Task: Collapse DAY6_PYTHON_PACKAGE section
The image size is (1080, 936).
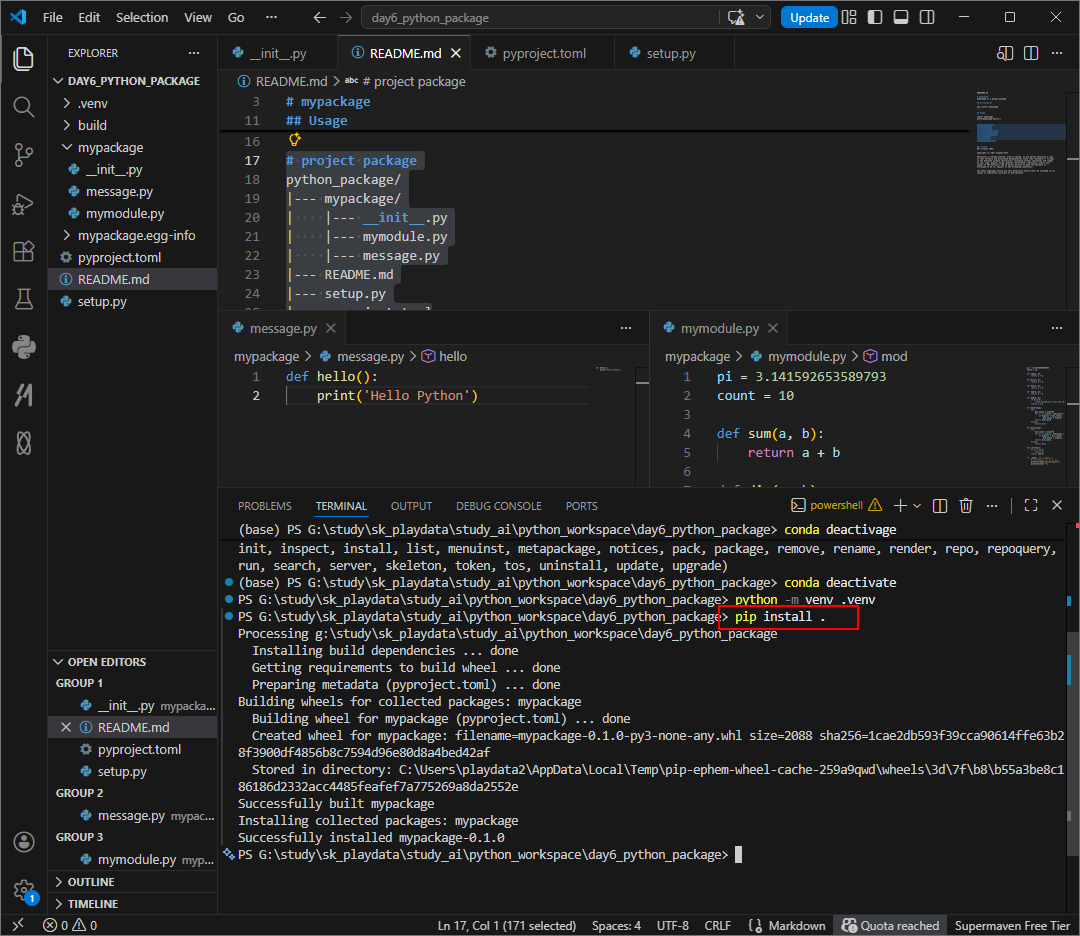Action: point(132,81)
